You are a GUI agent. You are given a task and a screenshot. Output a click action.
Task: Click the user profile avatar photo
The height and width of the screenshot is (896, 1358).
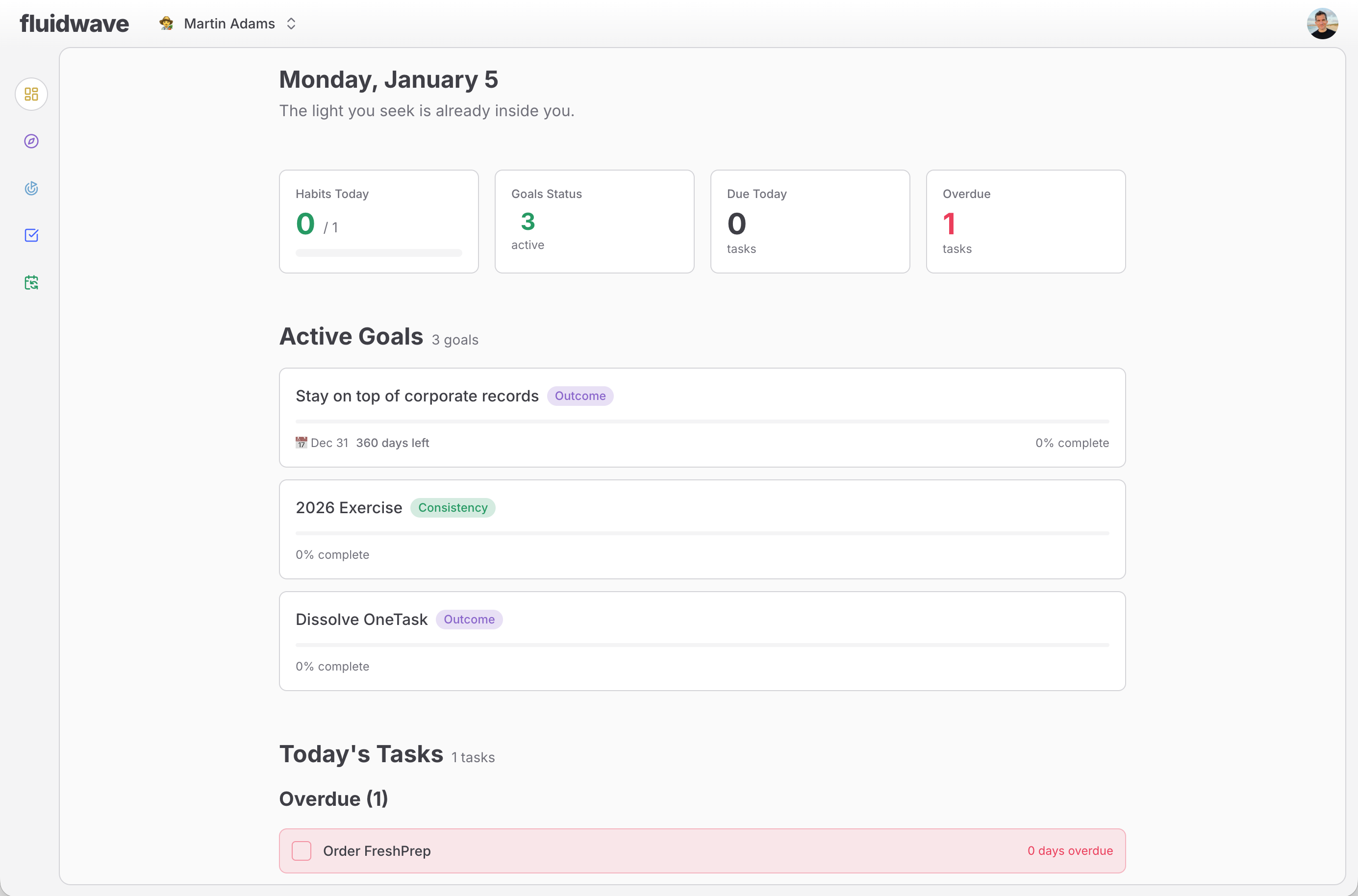tap(1322, 24)
